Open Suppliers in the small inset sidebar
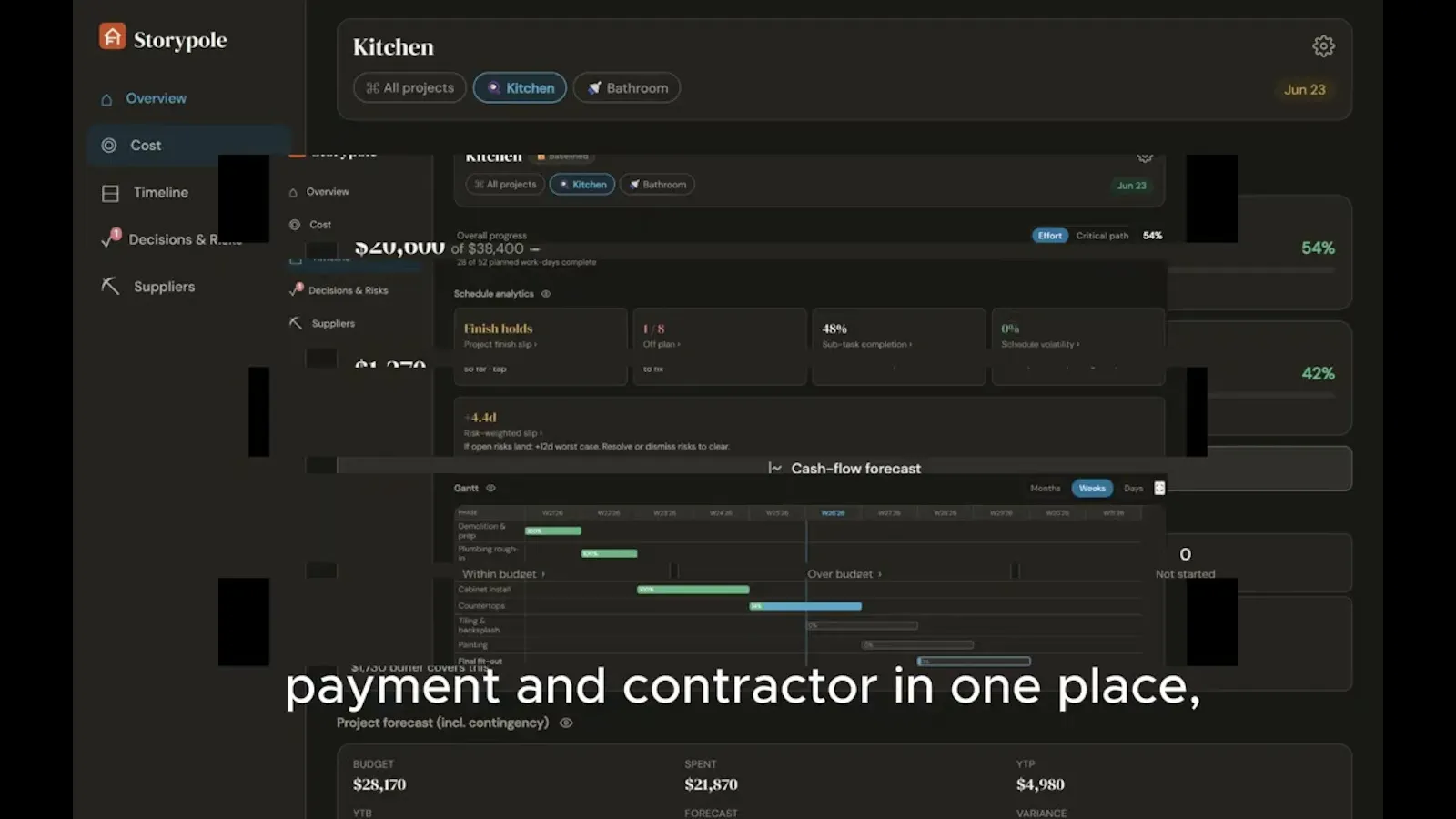 (333, 323)
